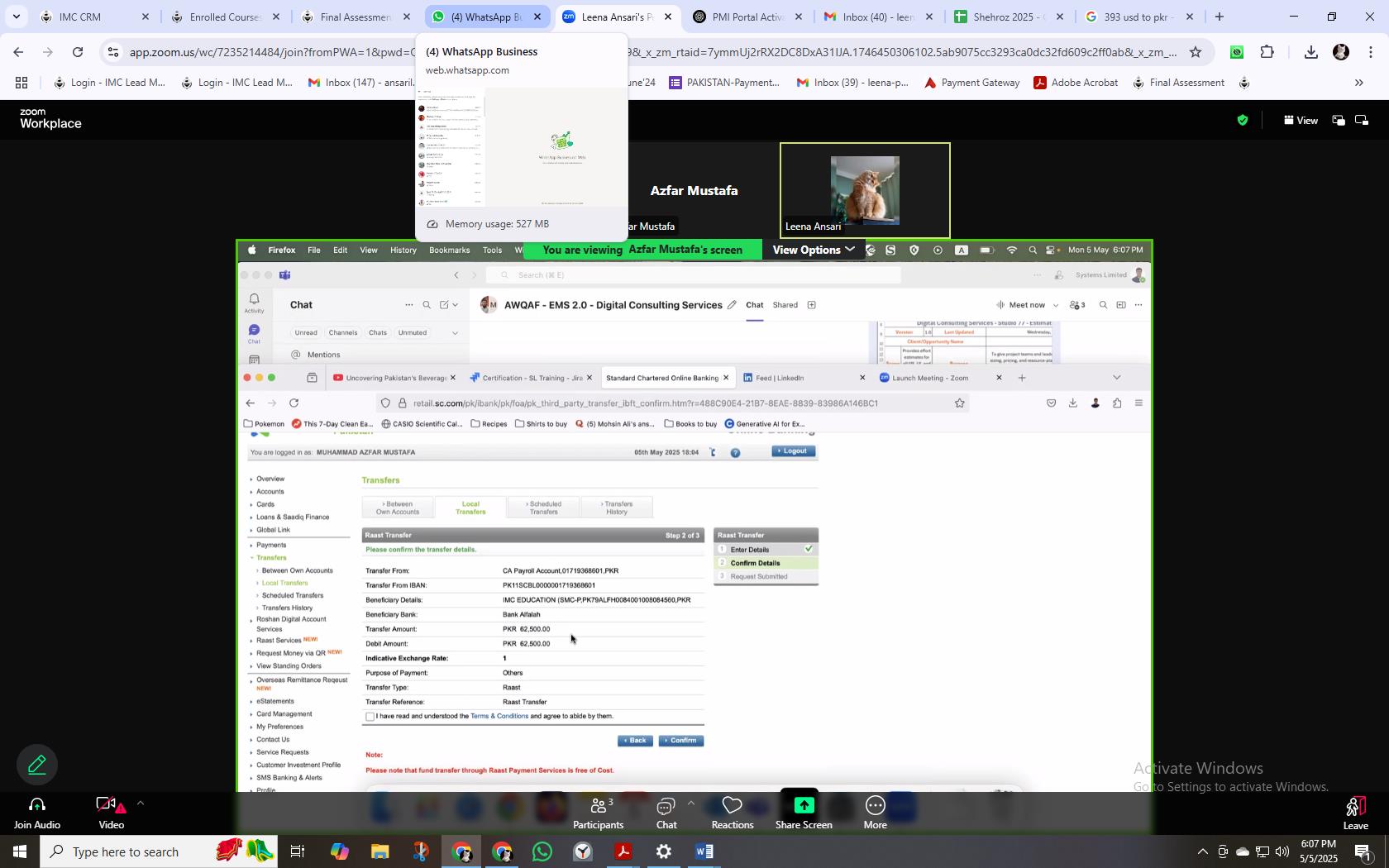This screenshot has height=868, width=1389.
Task: Open Payment Gateway bookmark
Action: [971, 83]
